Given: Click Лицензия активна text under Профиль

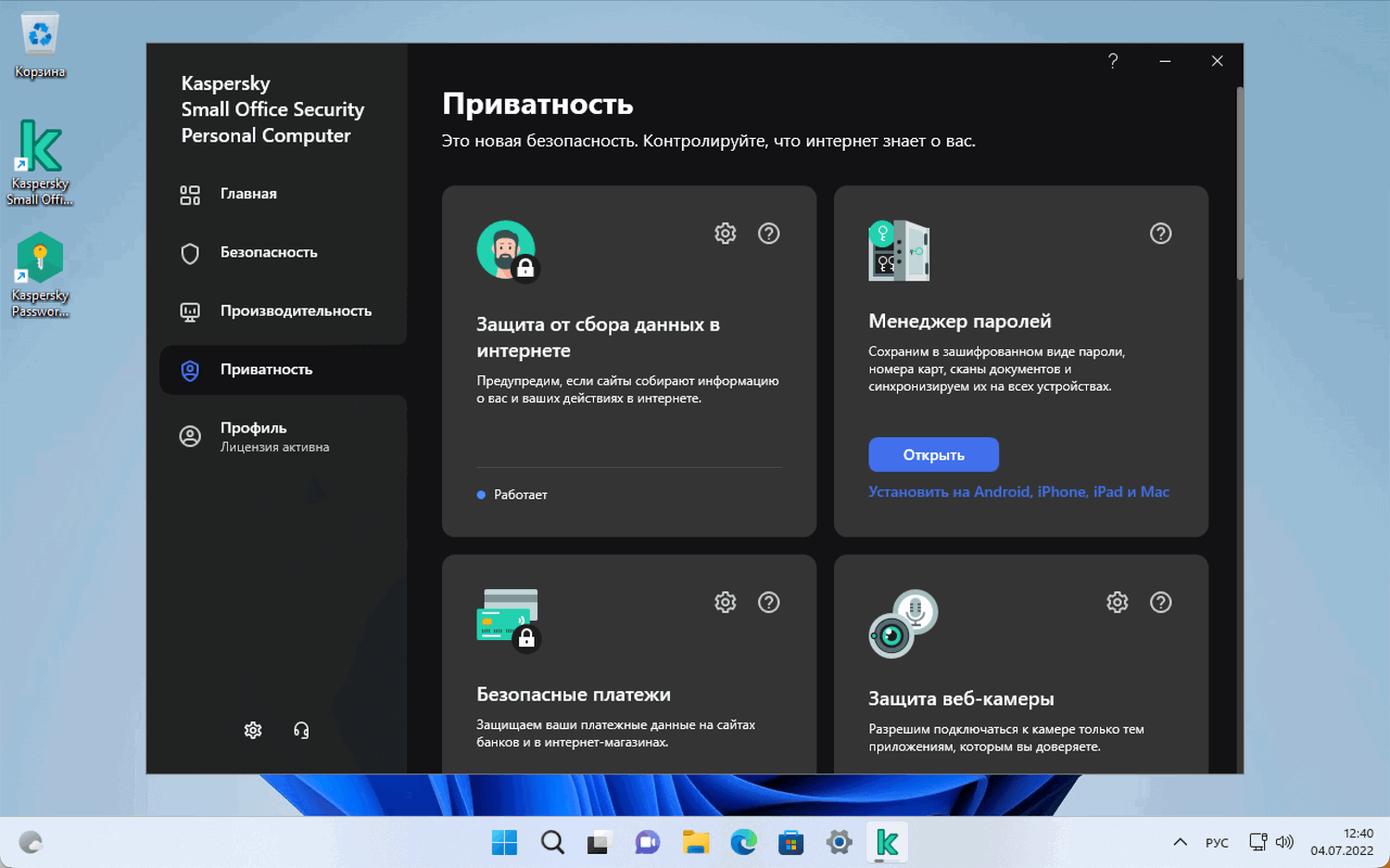Looking at the screenshot, I should click(274, 447).
